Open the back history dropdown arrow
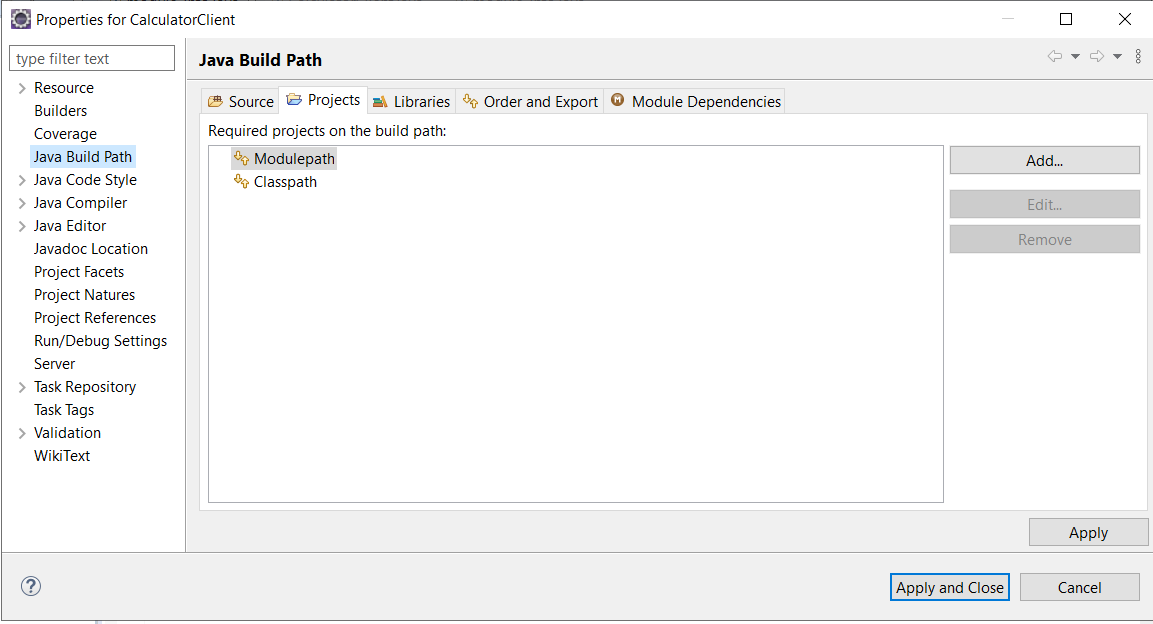Screen dimensions: 1153x624 coord(1075,57)
